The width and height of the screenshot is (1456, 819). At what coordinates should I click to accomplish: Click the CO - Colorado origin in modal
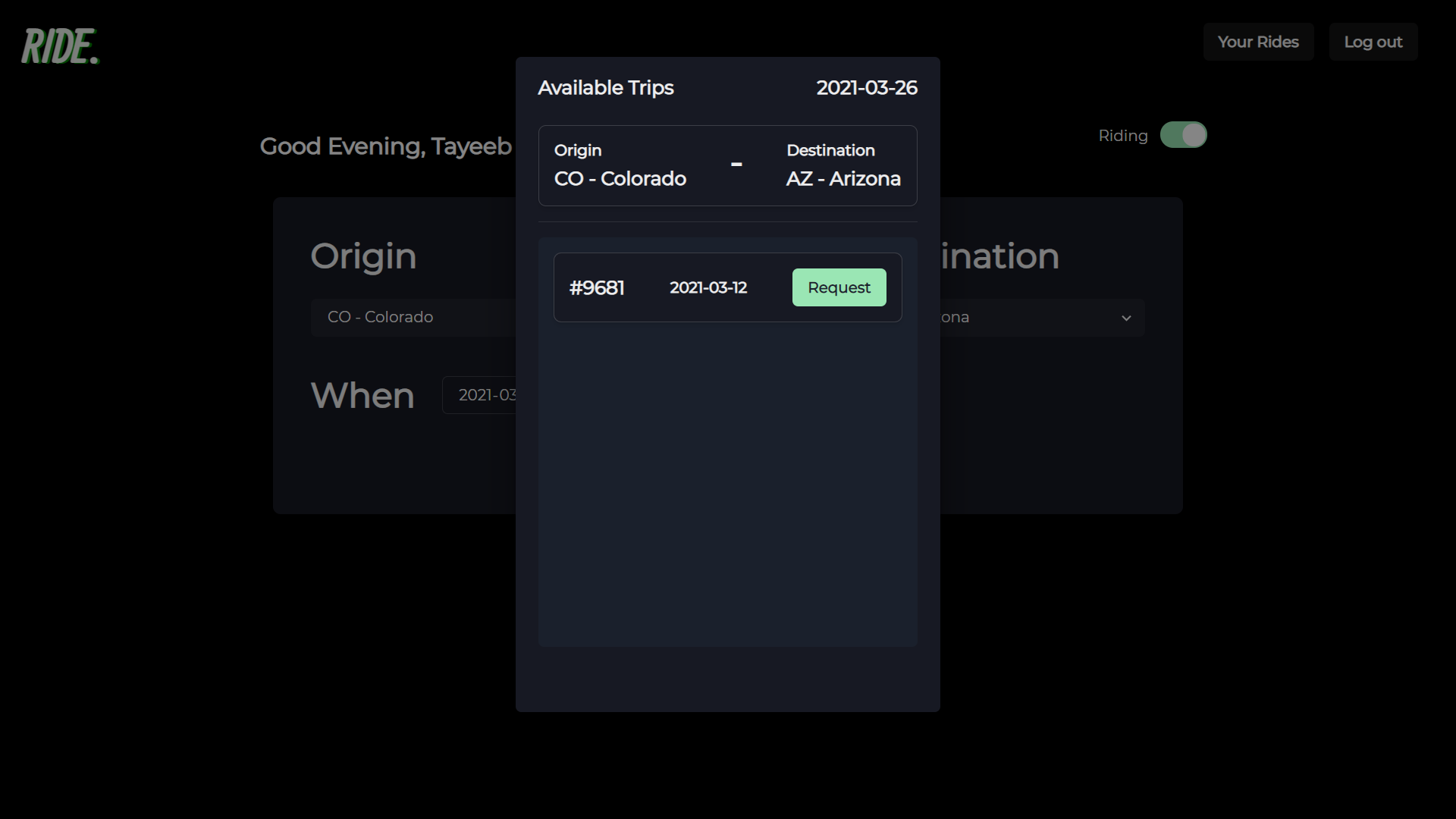point(620,179)
